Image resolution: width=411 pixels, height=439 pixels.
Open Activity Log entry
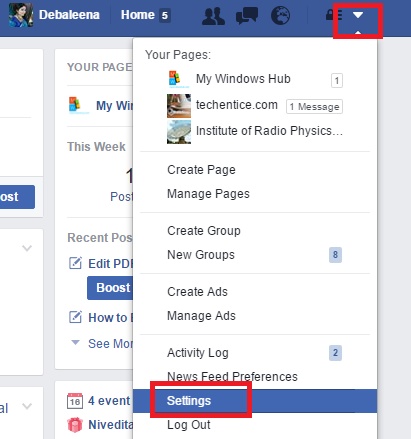tap(198, 353)
